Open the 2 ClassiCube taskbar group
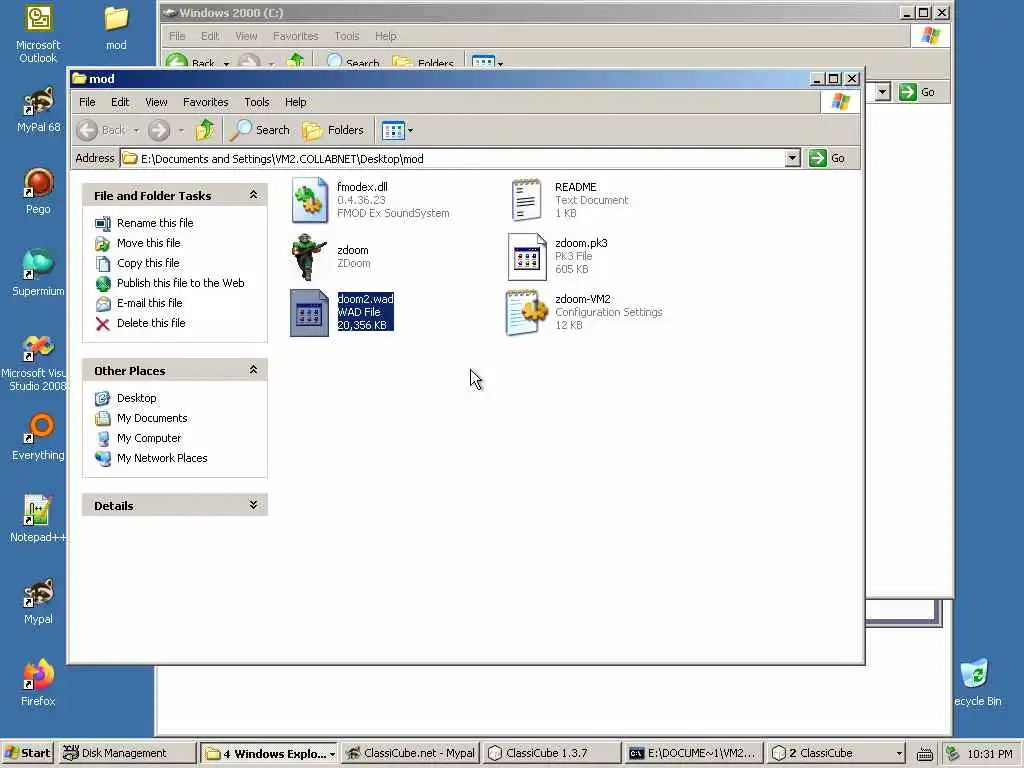Image resolution: width=1024 pixels, height=768 pixels. pos(836,753)
